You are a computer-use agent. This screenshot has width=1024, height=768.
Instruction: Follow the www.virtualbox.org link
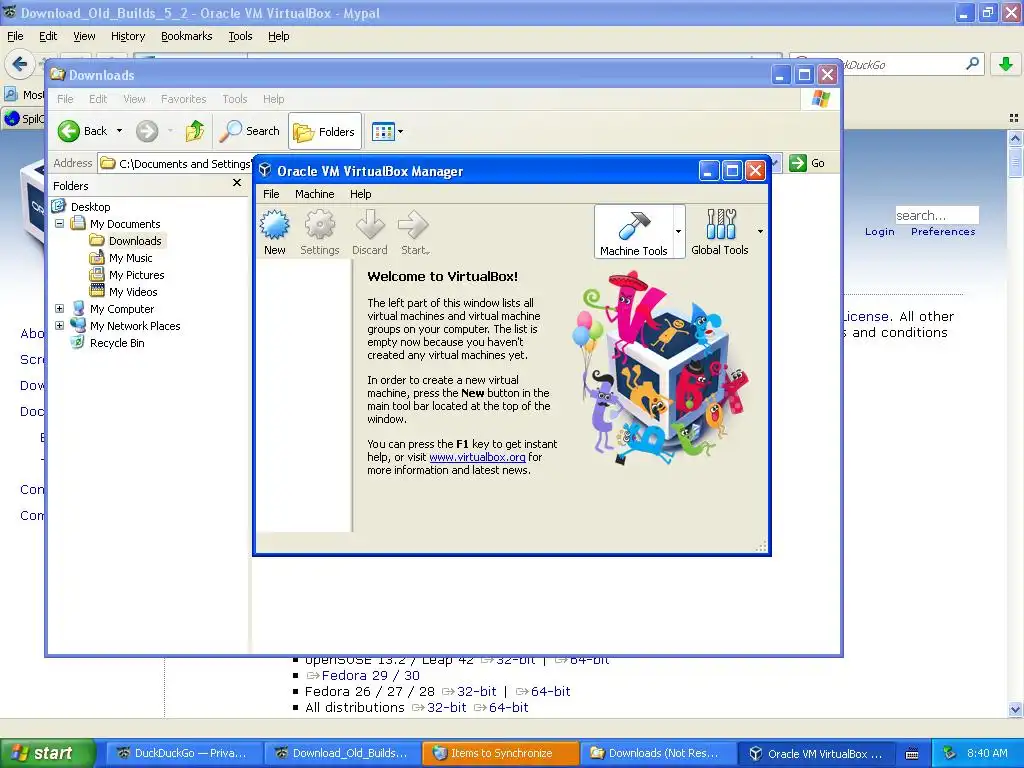tap(477, 457)
